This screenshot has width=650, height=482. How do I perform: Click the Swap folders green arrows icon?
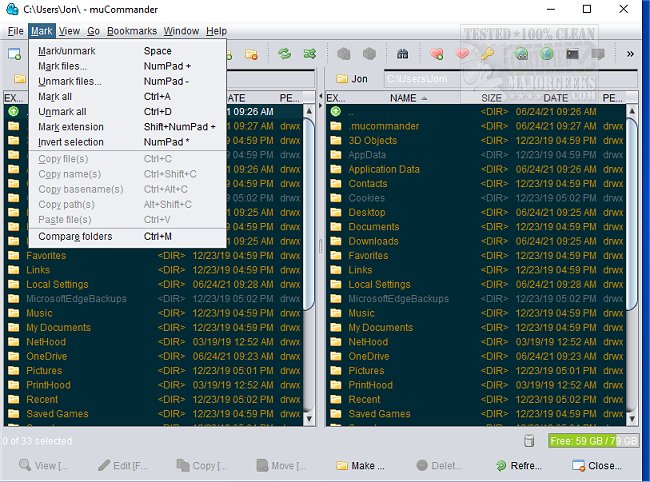pyautogui.click(x=284, y=54)
